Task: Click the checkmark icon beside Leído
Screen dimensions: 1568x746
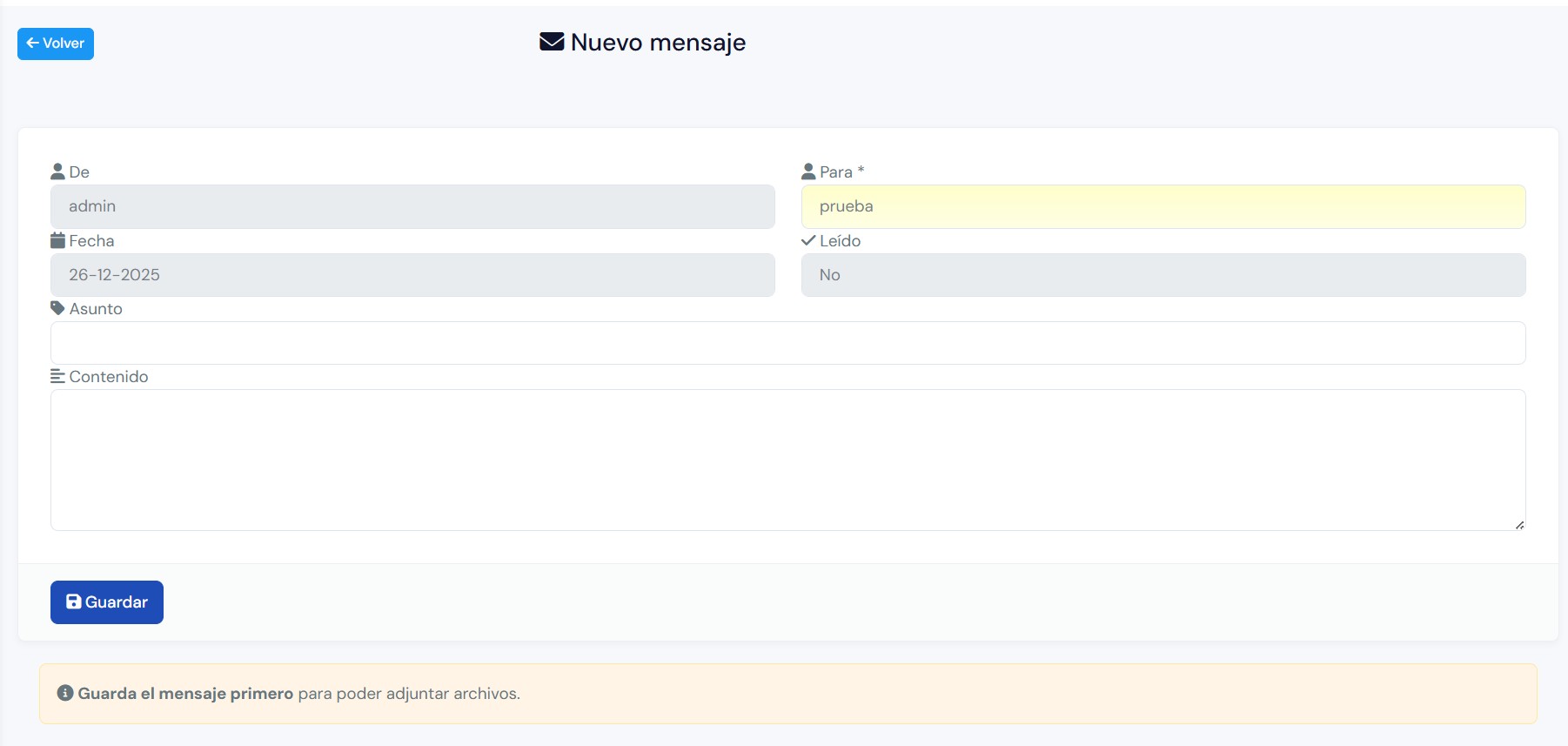Action: (808, 240)
